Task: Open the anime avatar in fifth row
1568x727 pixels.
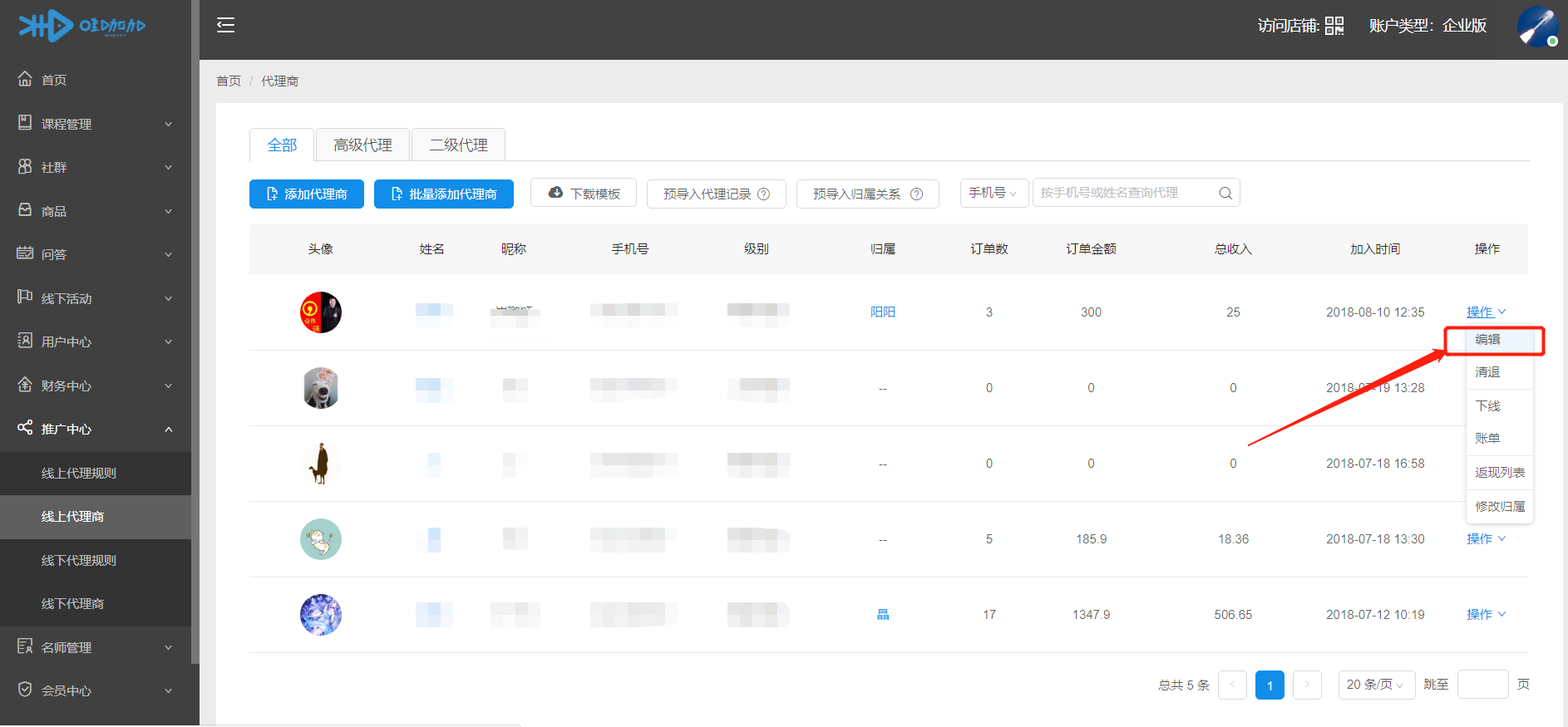Action: click(x=321, y=615)
